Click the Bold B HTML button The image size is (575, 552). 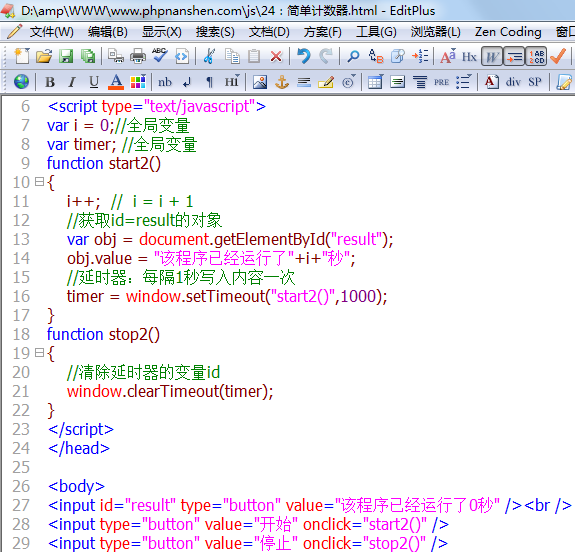[50, 82]
